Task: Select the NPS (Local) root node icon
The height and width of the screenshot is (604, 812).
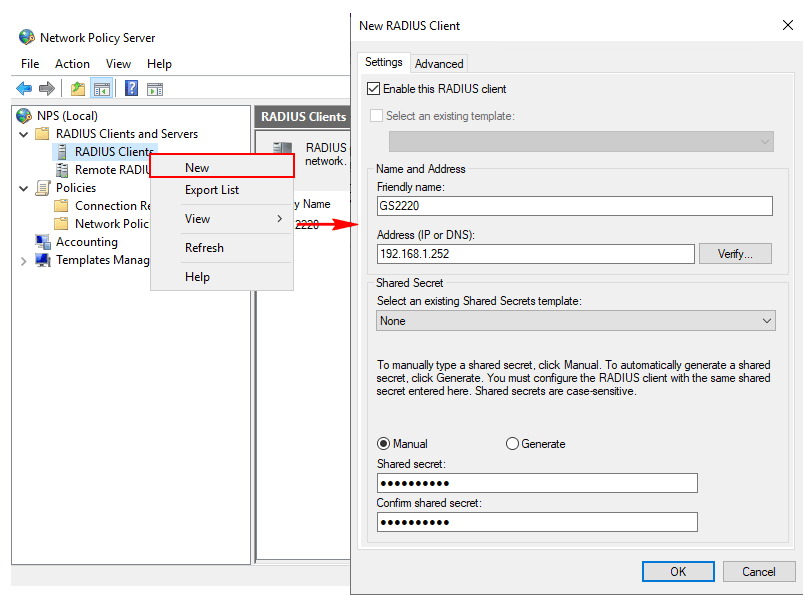Action: (24, 116)
